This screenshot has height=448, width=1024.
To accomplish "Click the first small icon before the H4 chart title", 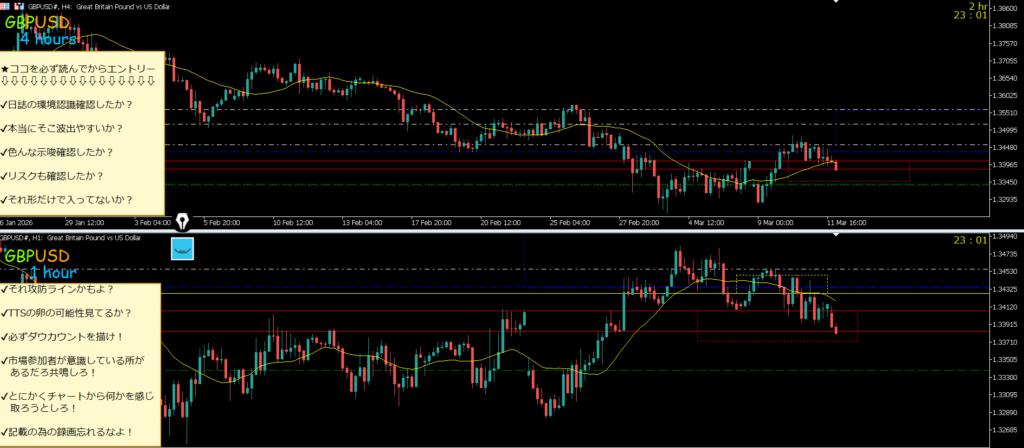I will [x=5, y=5].
